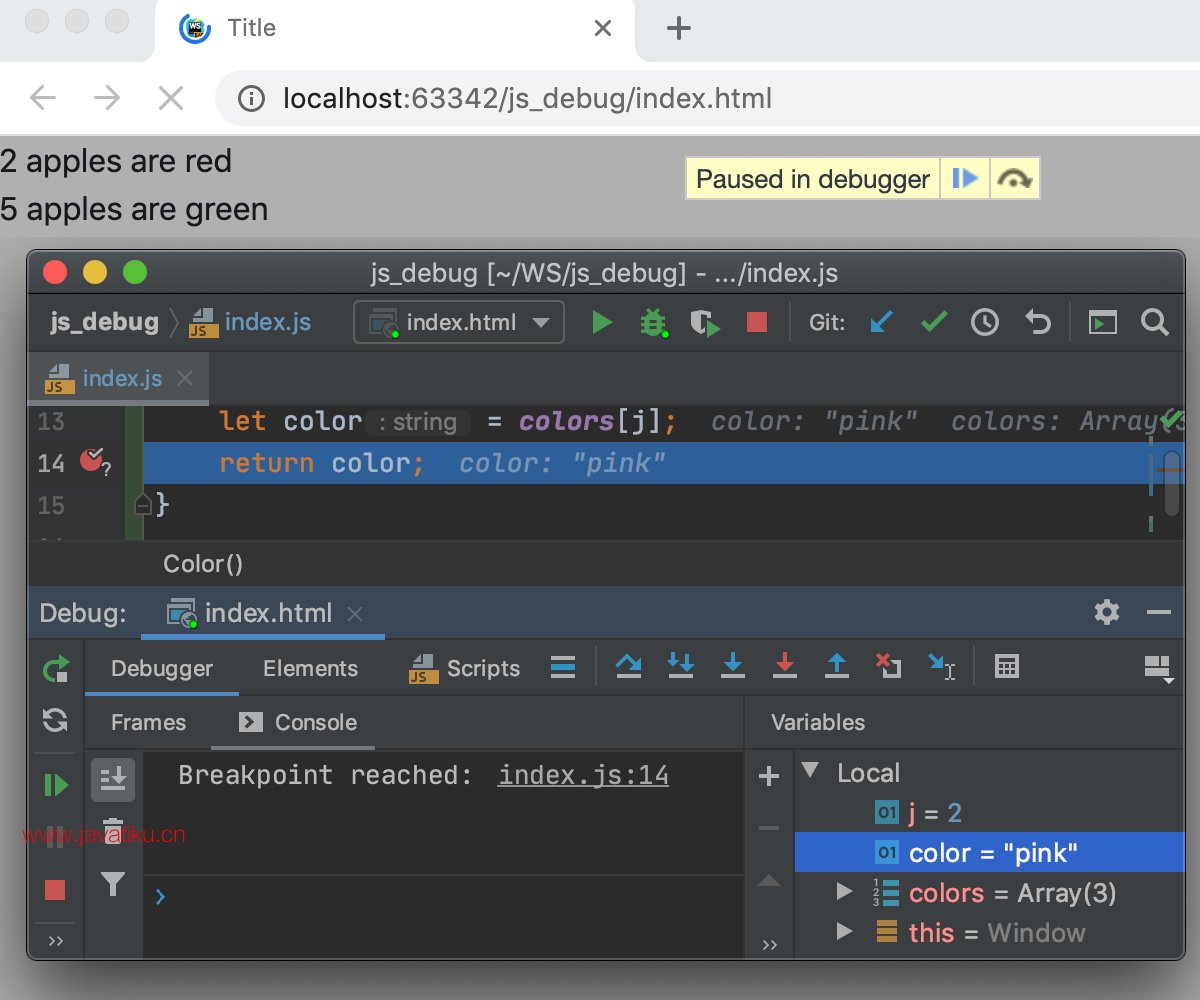
Task: Collapse the function fold marker at line 15
Action: pos(143,505)
